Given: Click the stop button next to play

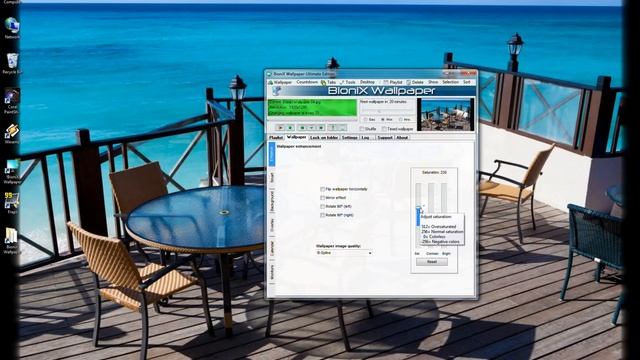Looking at the screenshot, I should [290, 128].
